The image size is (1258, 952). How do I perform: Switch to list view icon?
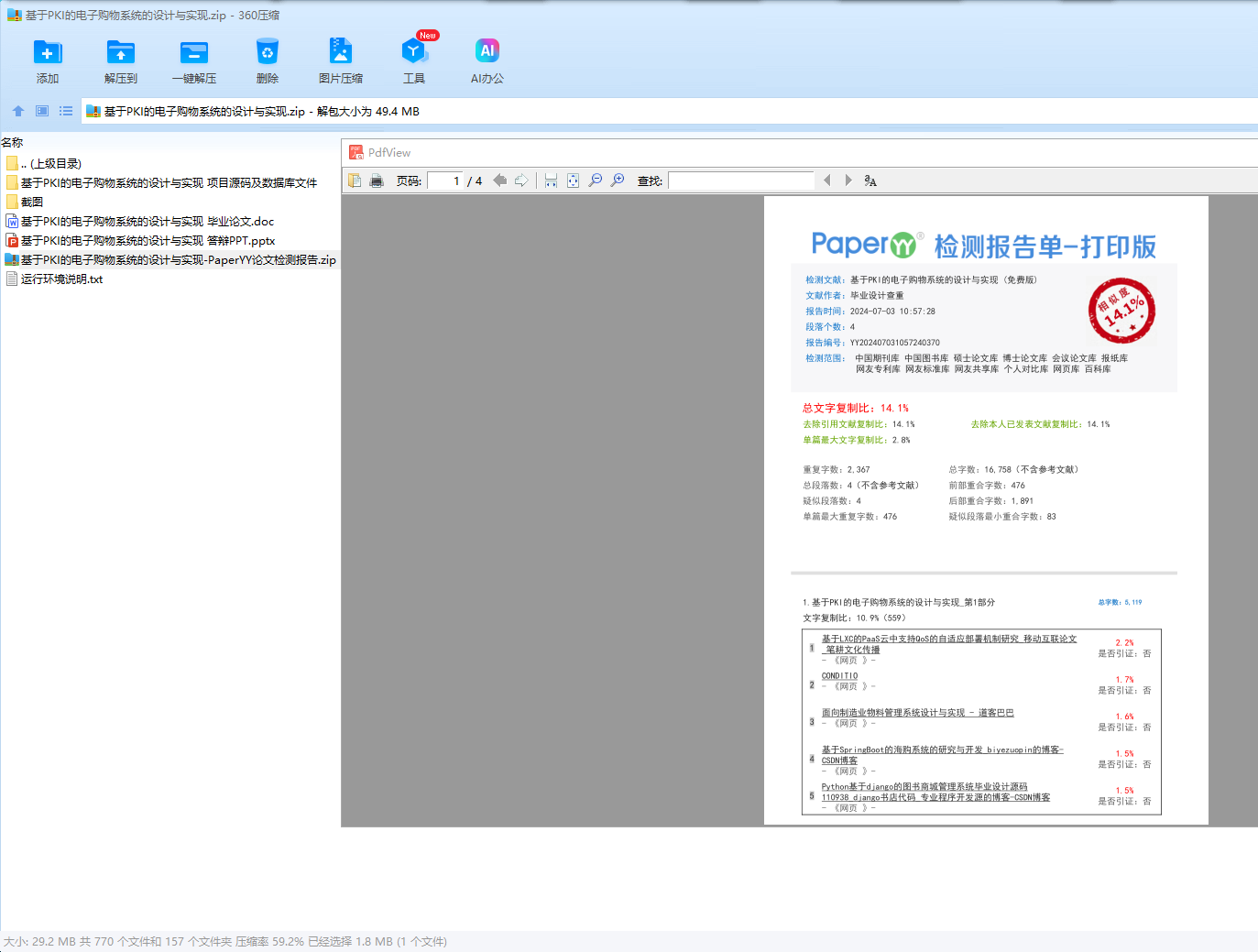(x=66, y=111)
